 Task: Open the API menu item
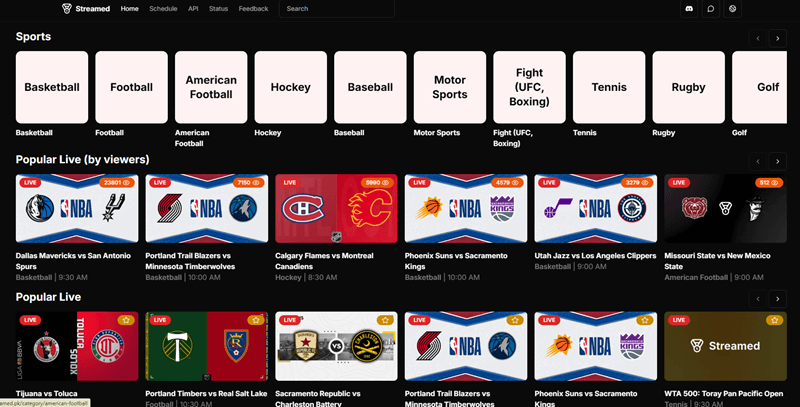[193, 9]
